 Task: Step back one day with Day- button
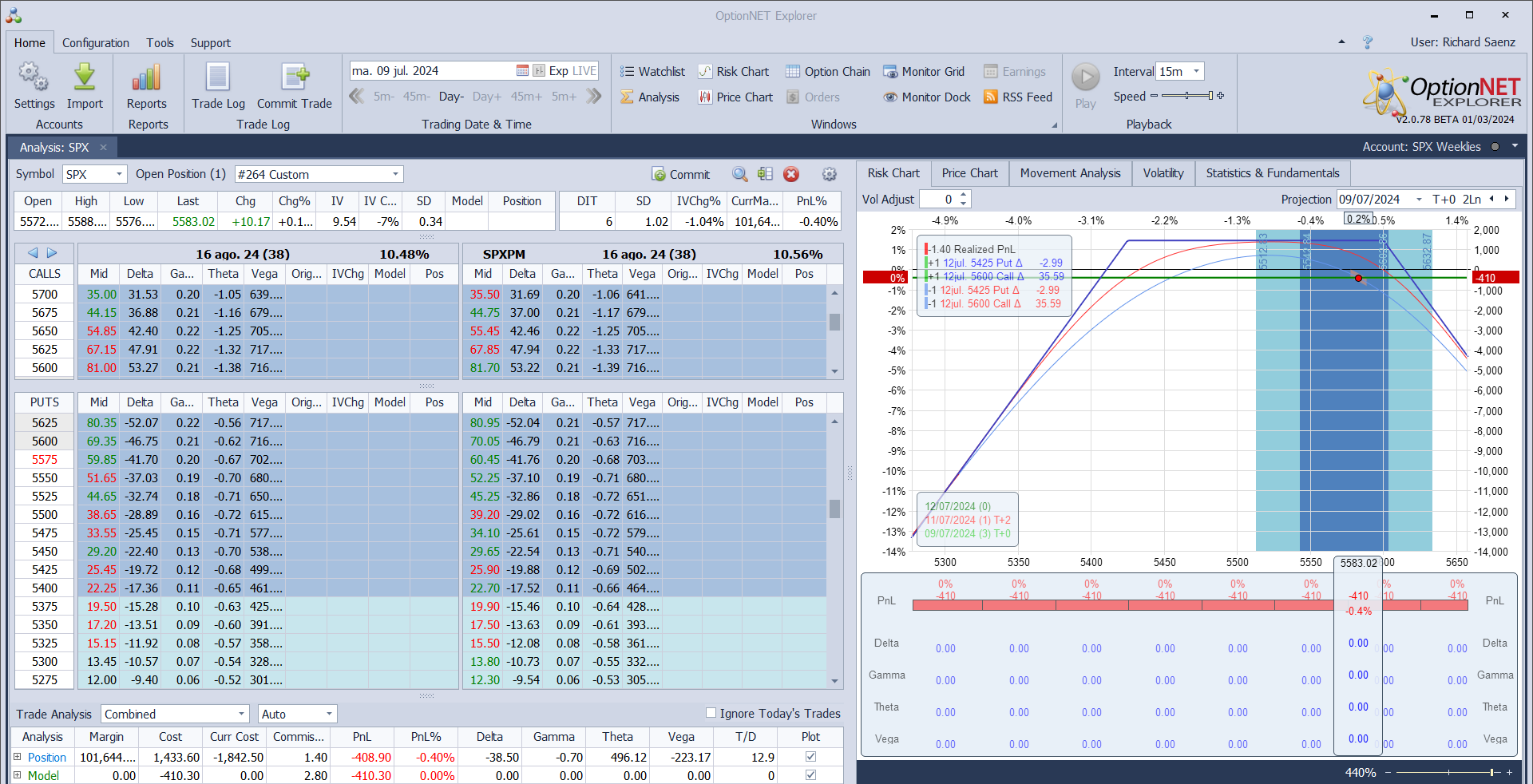tap(451, 97)
